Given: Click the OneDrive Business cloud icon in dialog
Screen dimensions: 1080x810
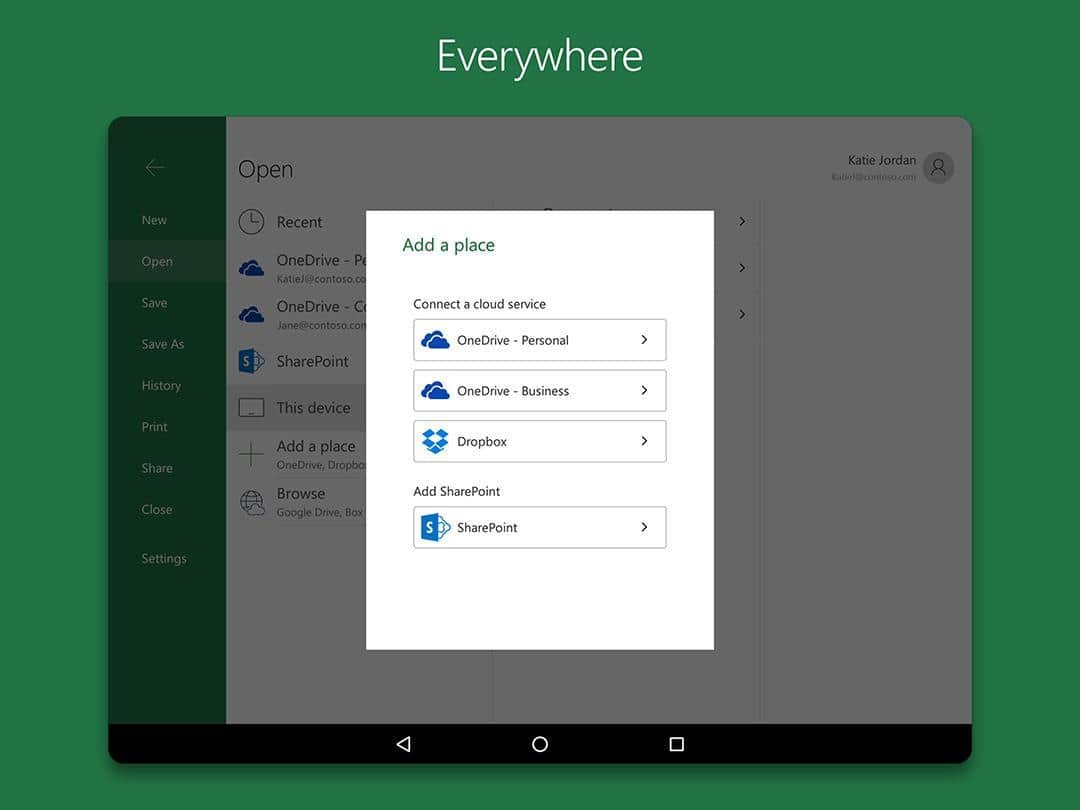Looking at the screenshot, I should point(435,391).
